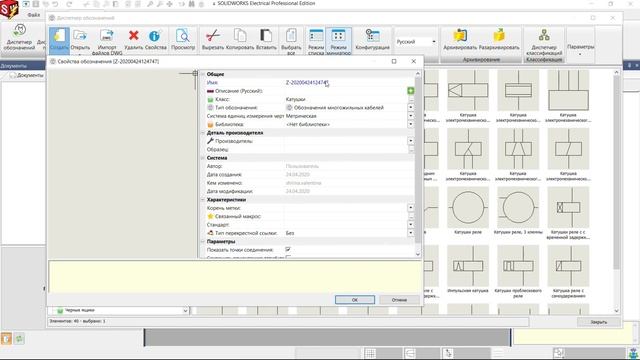Viewport: 640px width, 360px height.
Task: Collapse the Характеристики section
Action: click(x=203, y=200)
